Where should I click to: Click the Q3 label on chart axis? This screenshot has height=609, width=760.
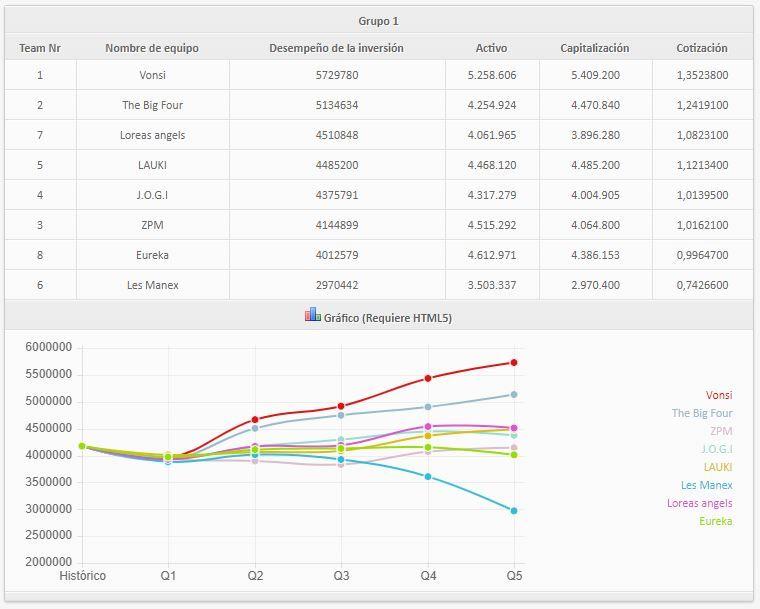tap(341, 575)
